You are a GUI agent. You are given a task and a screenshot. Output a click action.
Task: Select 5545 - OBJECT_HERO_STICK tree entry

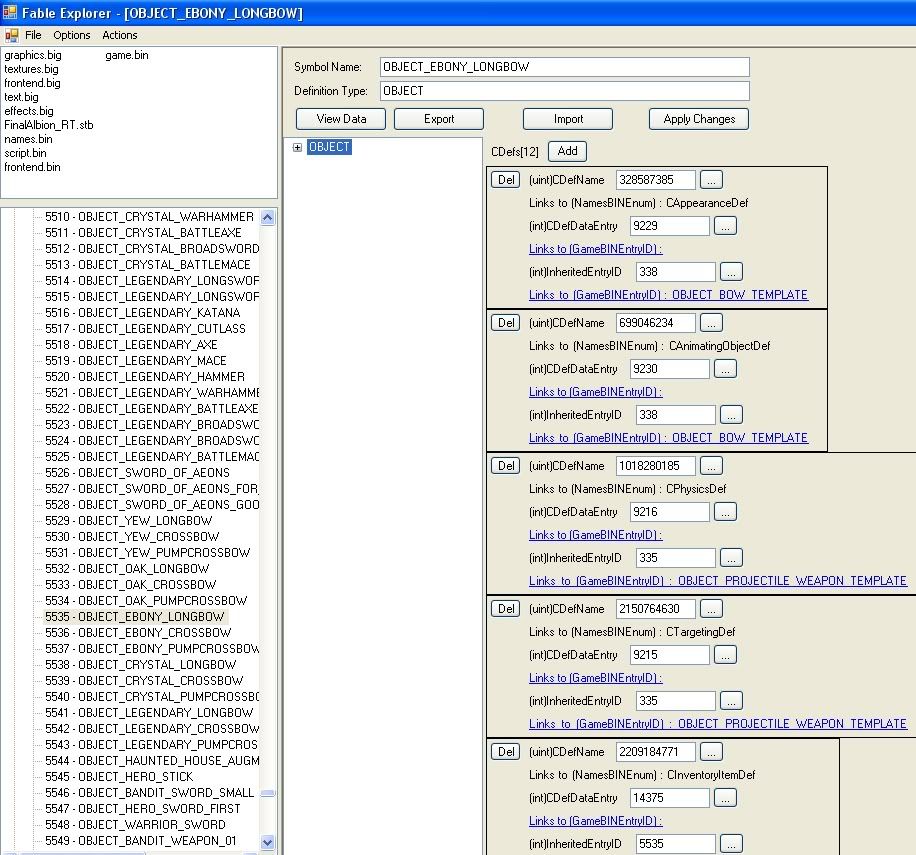point(119,777)
